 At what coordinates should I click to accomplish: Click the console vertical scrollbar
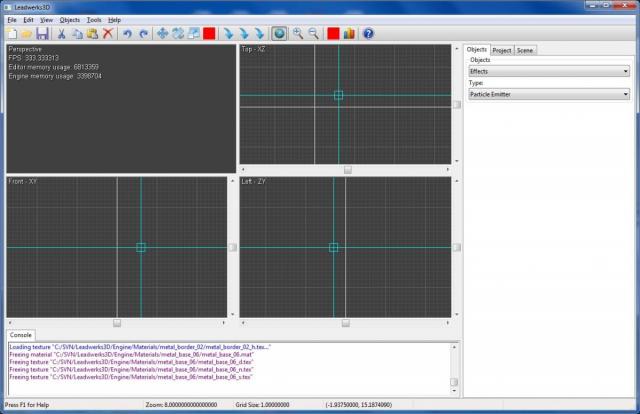pos(454,381)
